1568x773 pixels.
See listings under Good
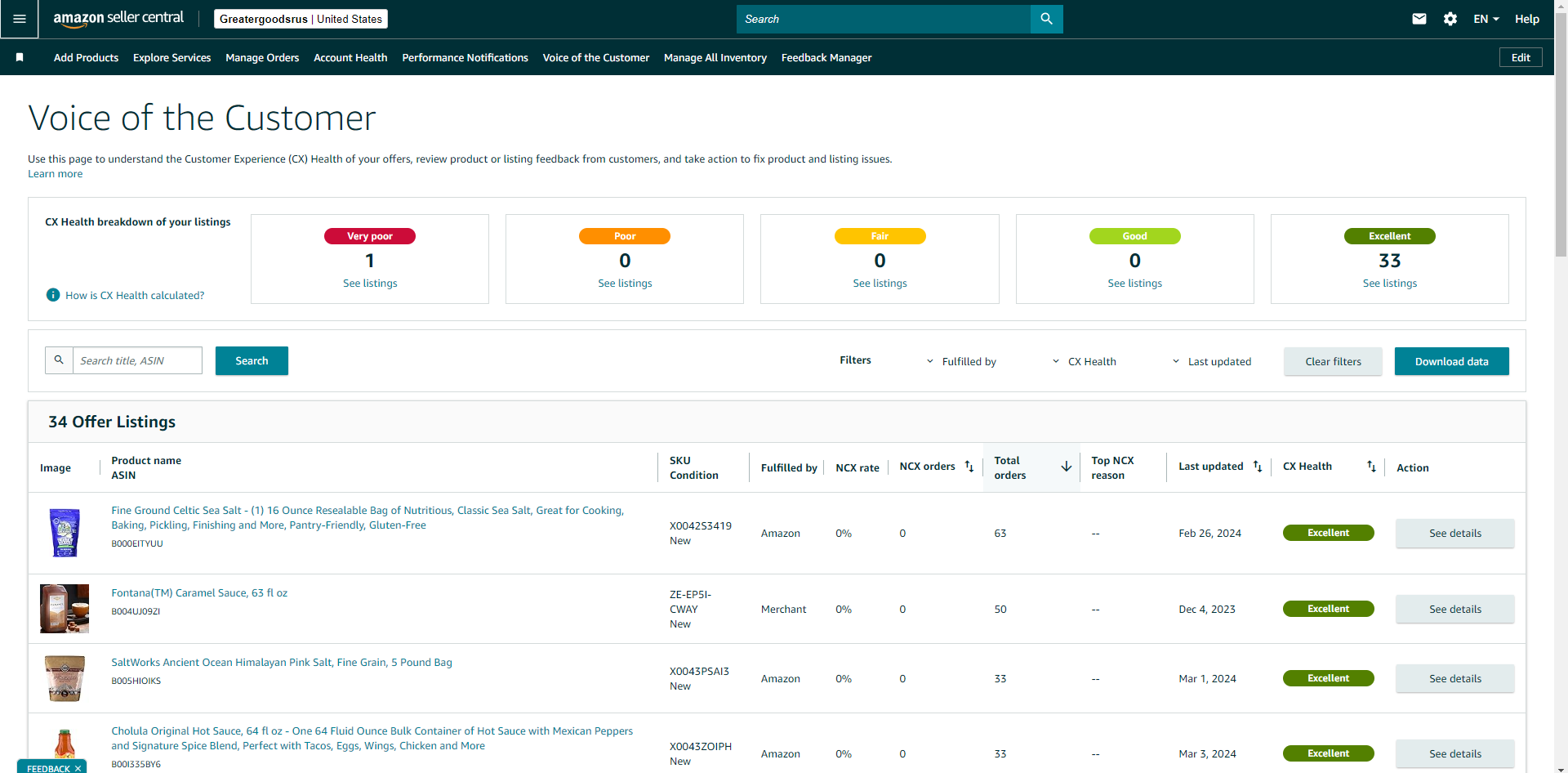coord(1134,283)
